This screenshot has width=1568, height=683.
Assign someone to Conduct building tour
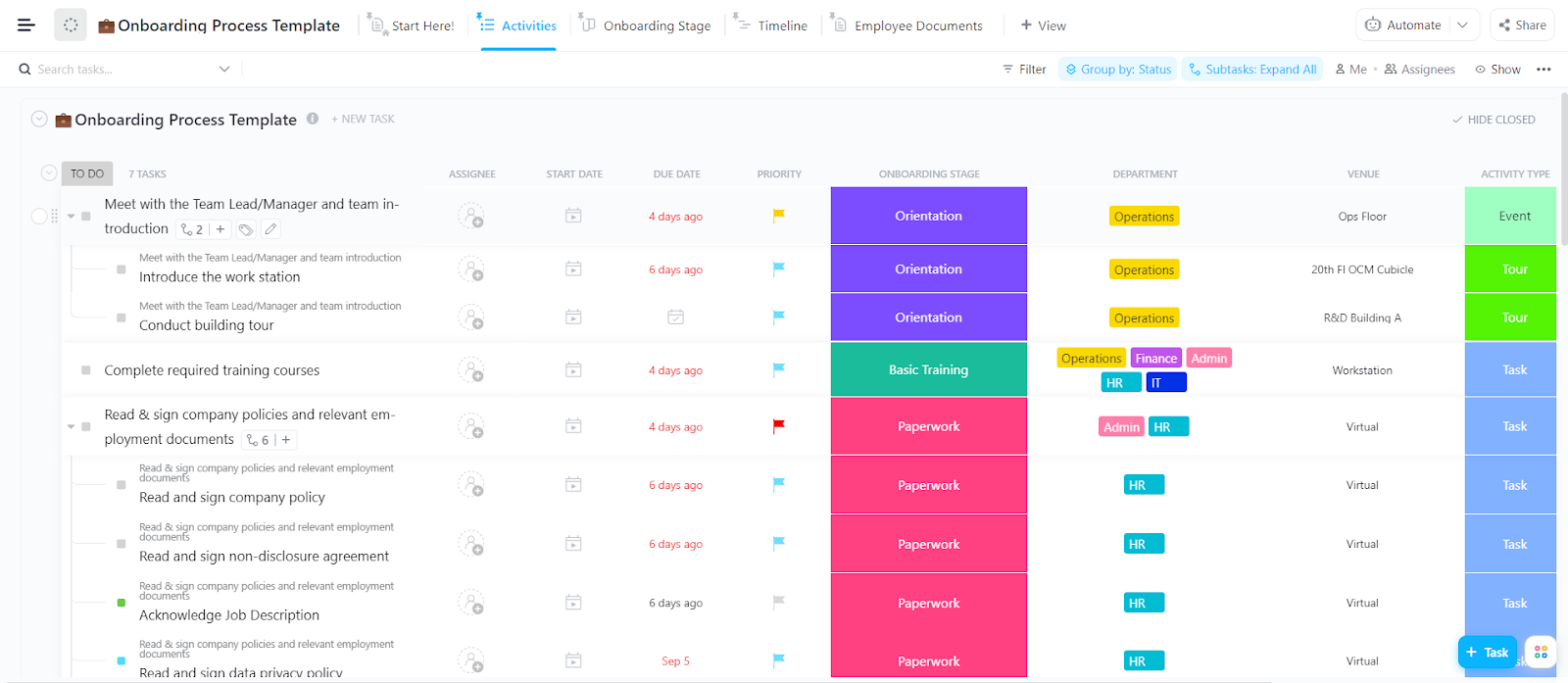pyautogui.click(x=471, y=317)
